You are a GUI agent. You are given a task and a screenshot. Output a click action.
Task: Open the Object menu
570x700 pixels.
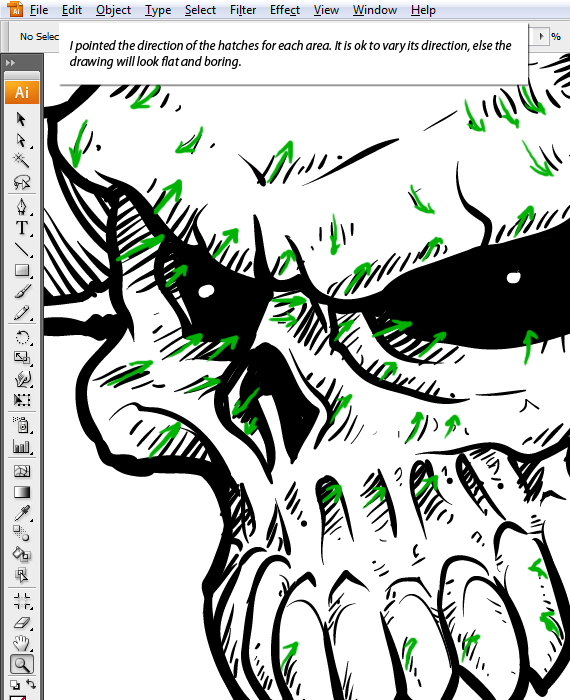point(113,10)
